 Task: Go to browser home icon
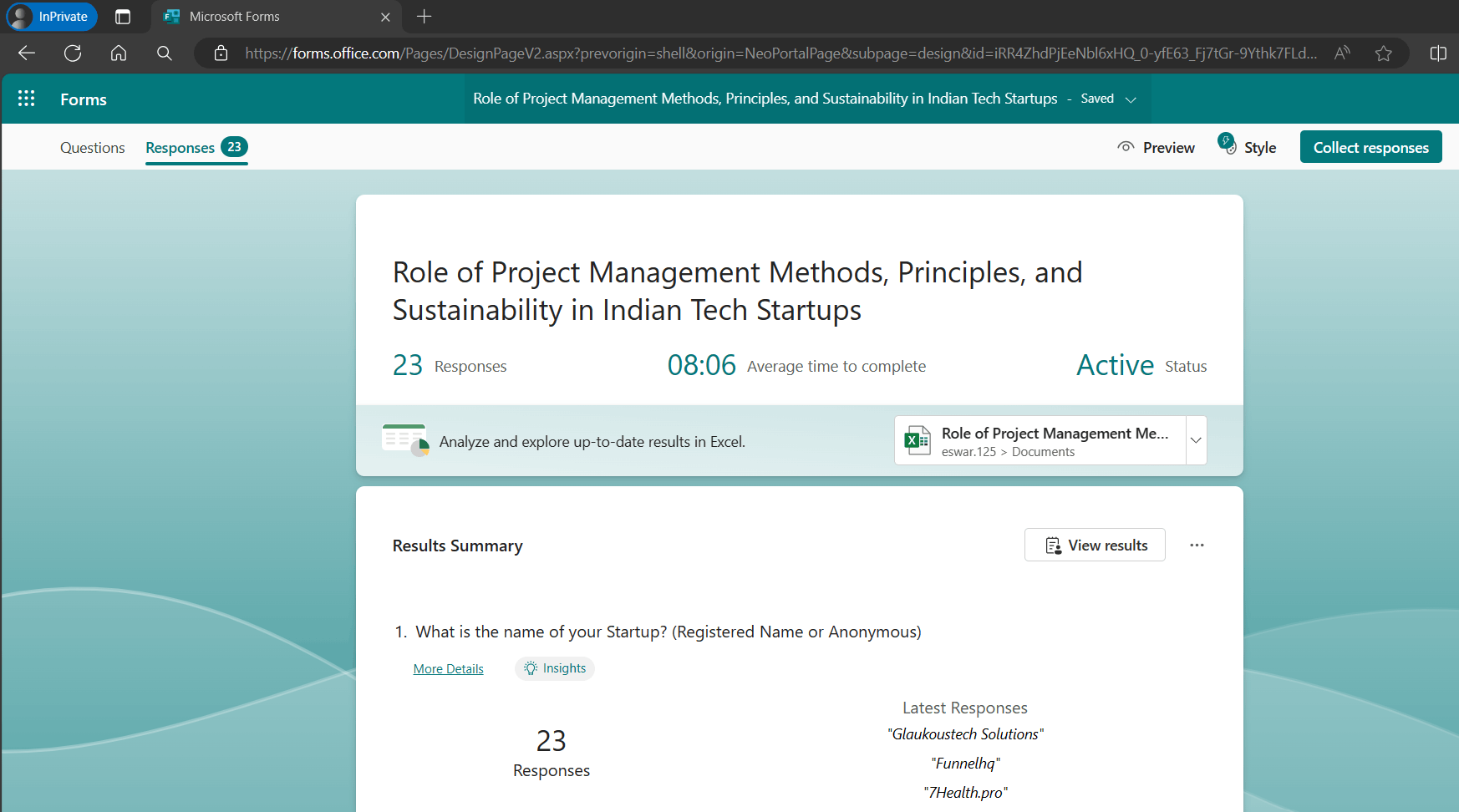(119, 53)
